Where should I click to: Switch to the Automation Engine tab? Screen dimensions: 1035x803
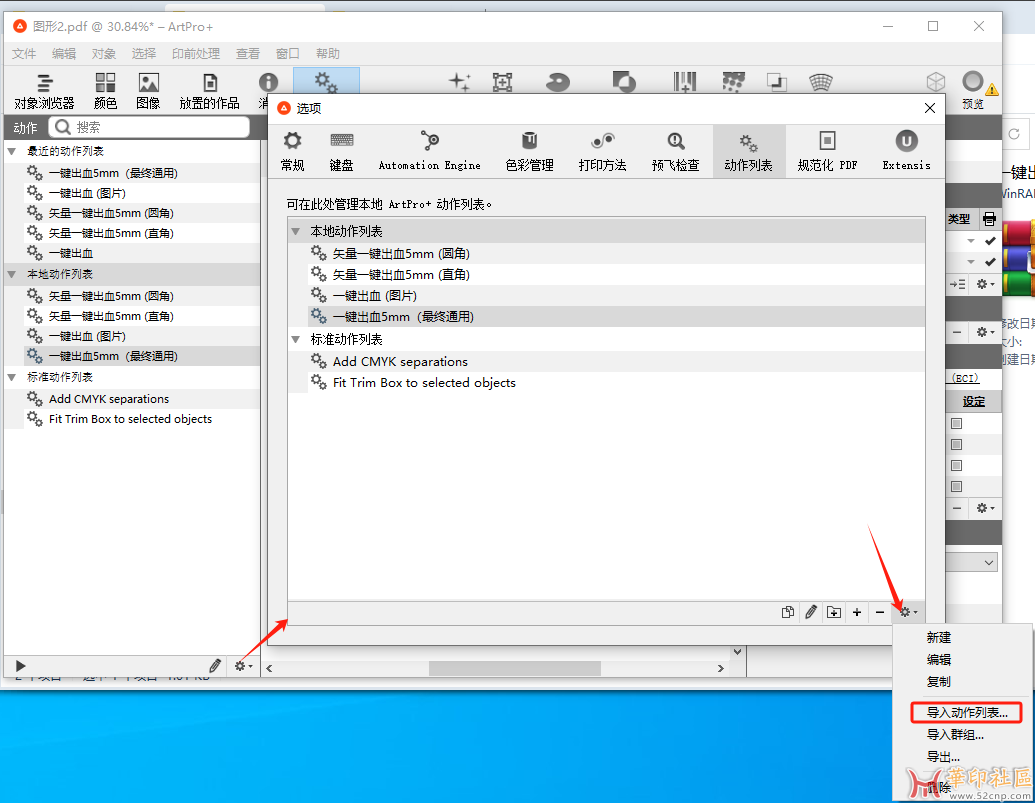430,152
